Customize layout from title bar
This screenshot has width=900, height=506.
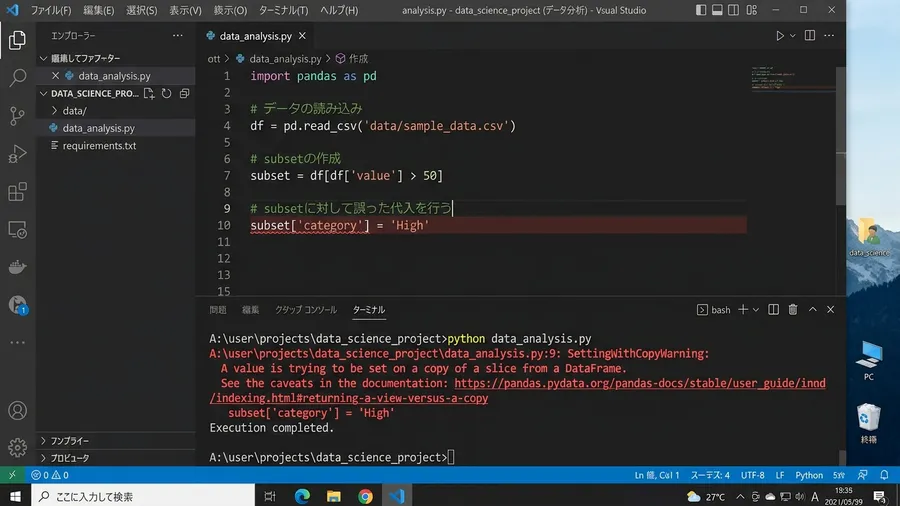click(x=751, y=10)
